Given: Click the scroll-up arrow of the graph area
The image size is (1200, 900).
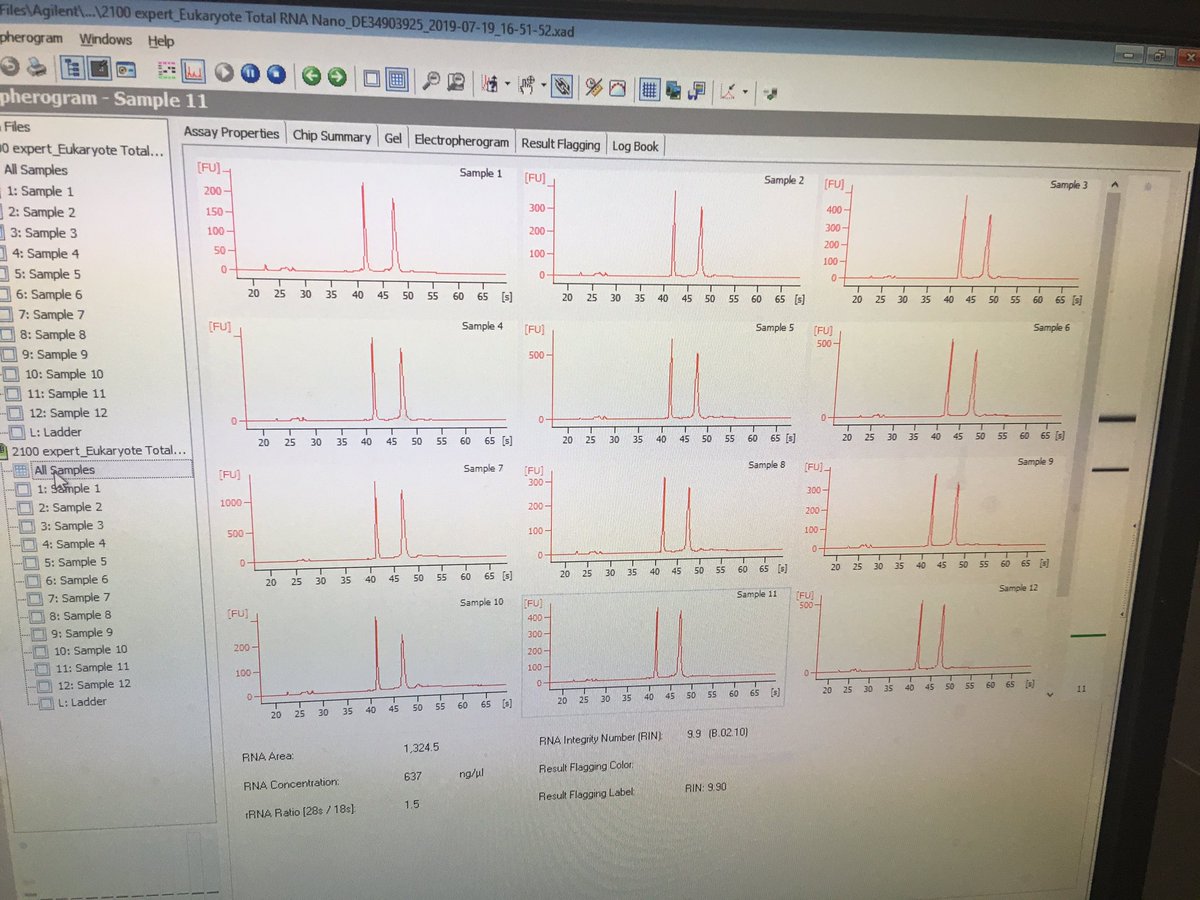Looking at the screenshot, I should pyautogui.click(x=1117, y=186).
